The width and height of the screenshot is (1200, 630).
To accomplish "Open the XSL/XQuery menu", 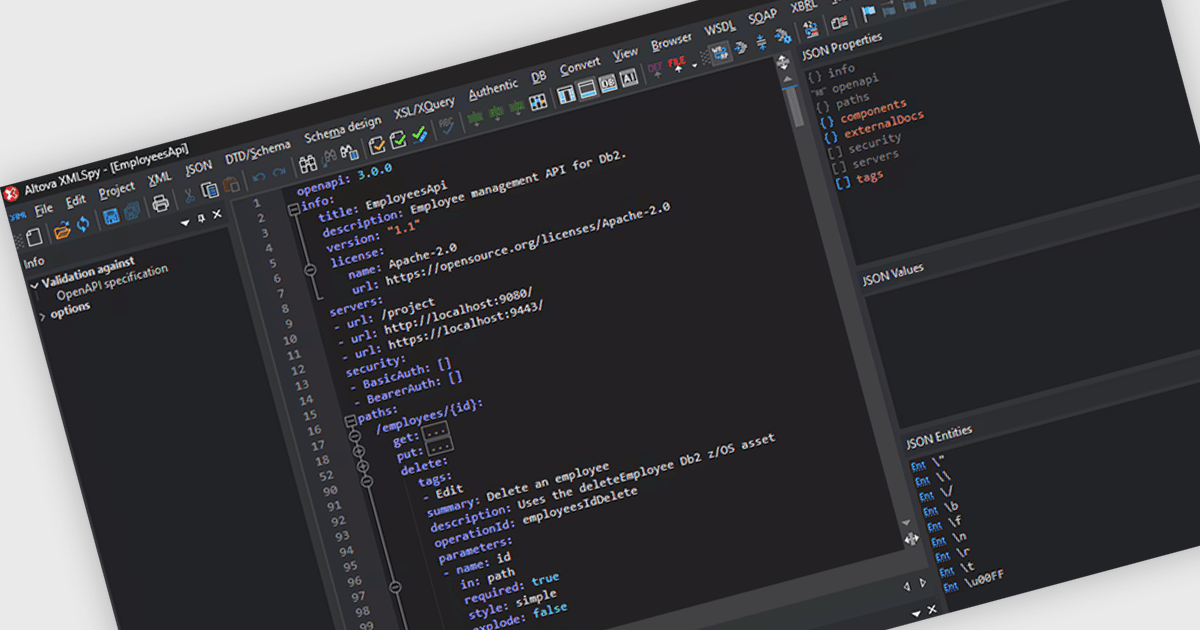I will tap(424, 106).
